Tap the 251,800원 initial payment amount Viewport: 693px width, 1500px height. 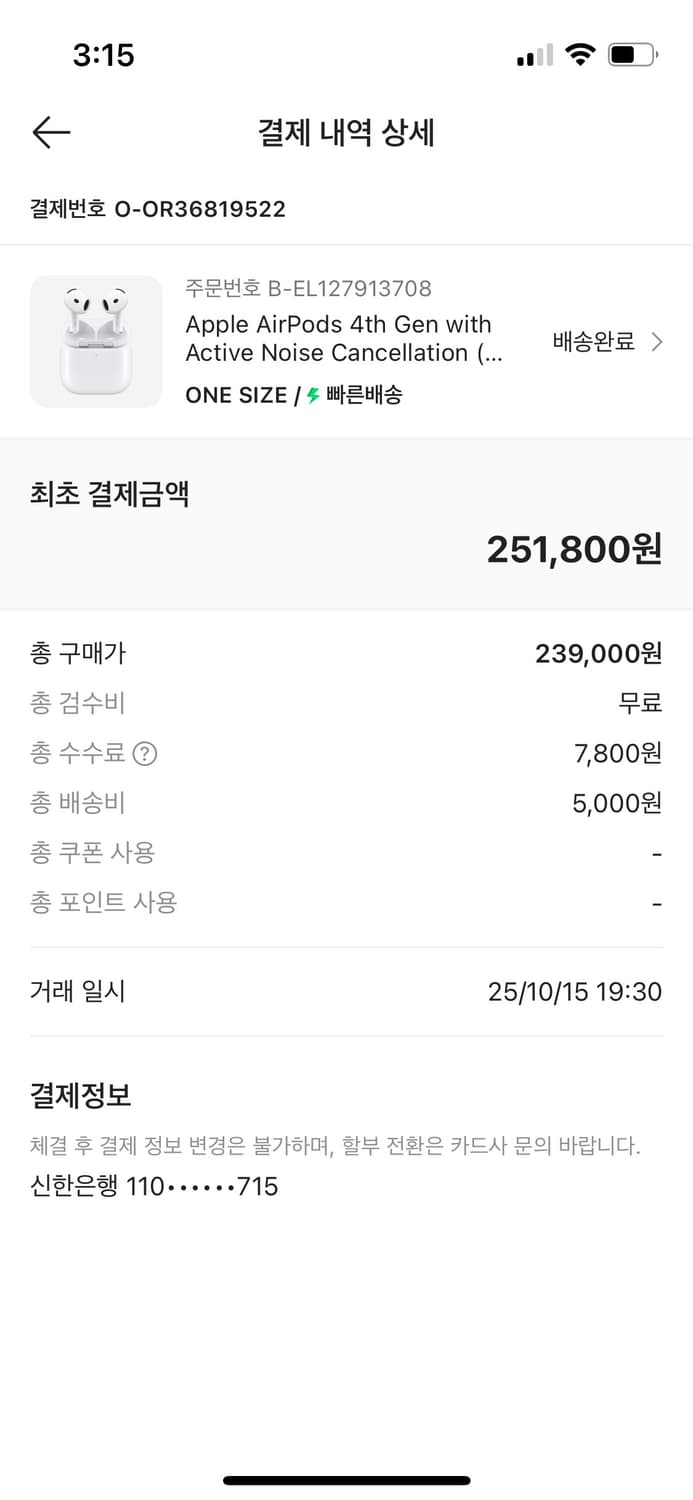tap(574, 549)
